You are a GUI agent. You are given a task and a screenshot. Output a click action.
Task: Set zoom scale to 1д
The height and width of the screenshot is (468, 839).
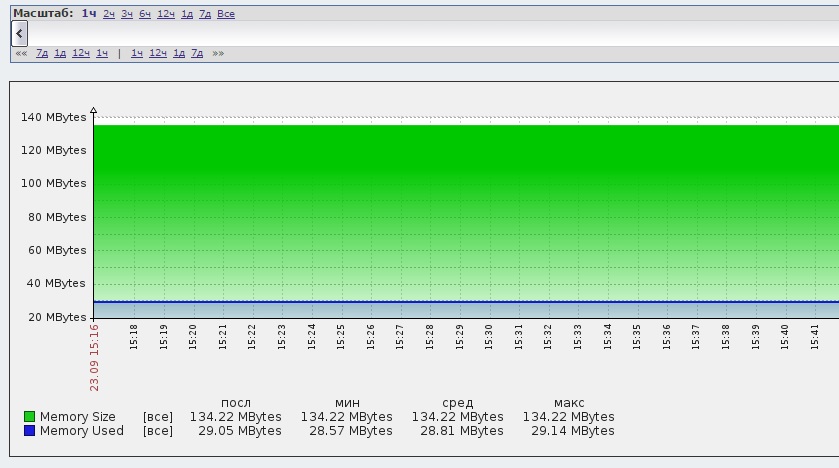(187, 14)
